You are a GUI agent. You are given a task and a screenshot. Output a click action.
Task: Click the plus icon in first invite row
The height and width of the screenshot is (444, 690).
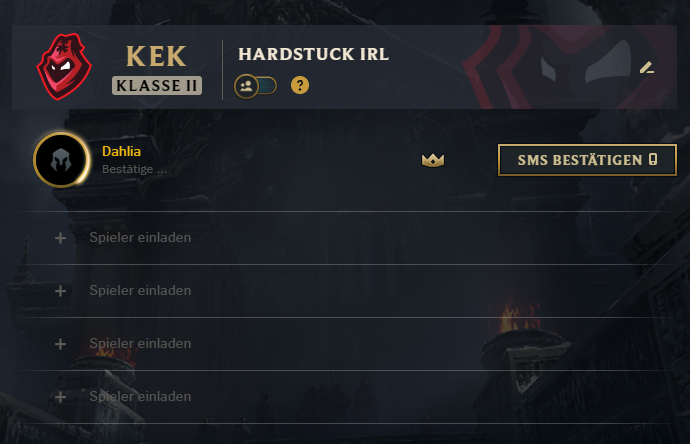(60, 238)
